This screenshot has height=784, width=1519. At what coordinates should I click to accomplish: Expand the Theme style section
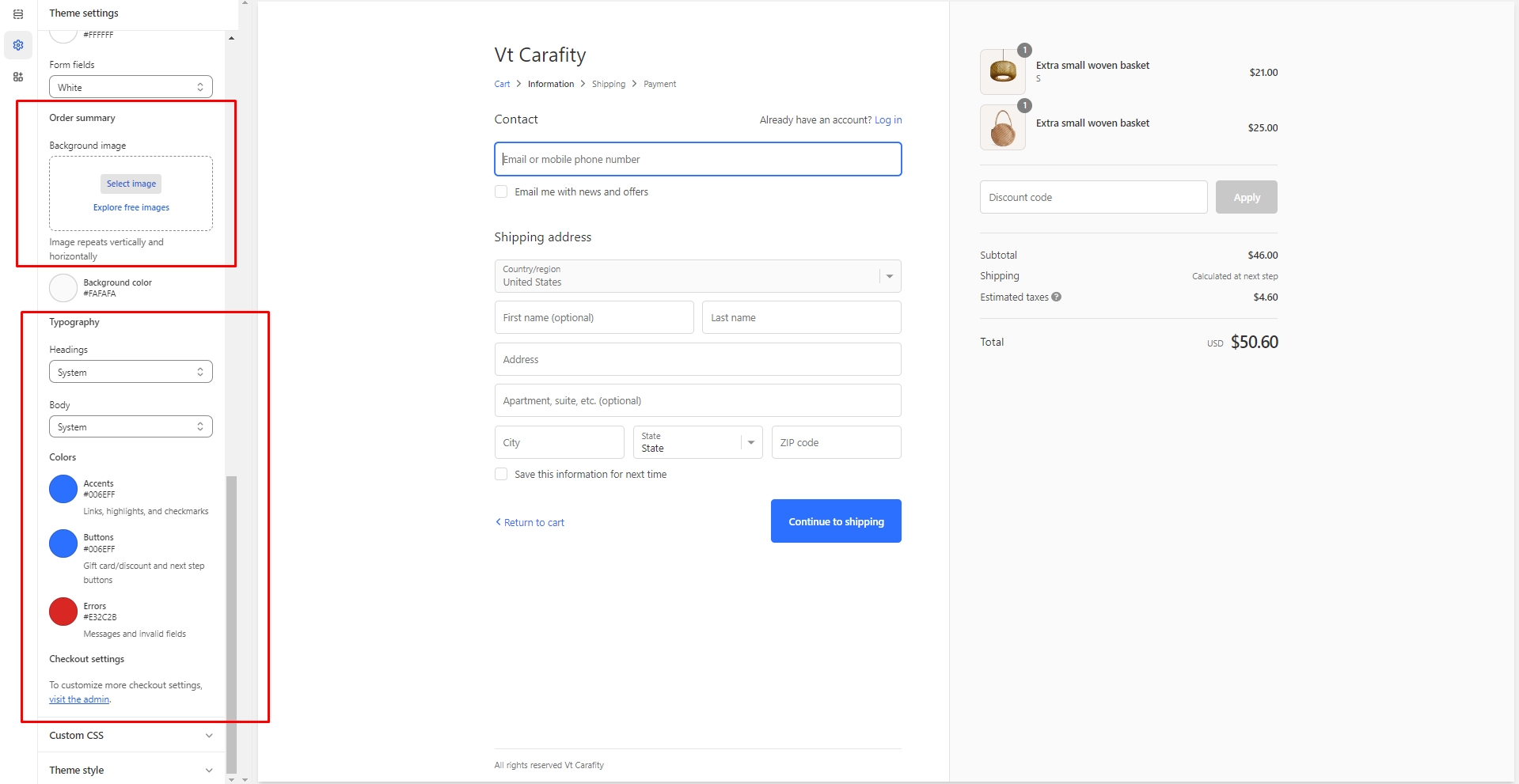(131, 770)
